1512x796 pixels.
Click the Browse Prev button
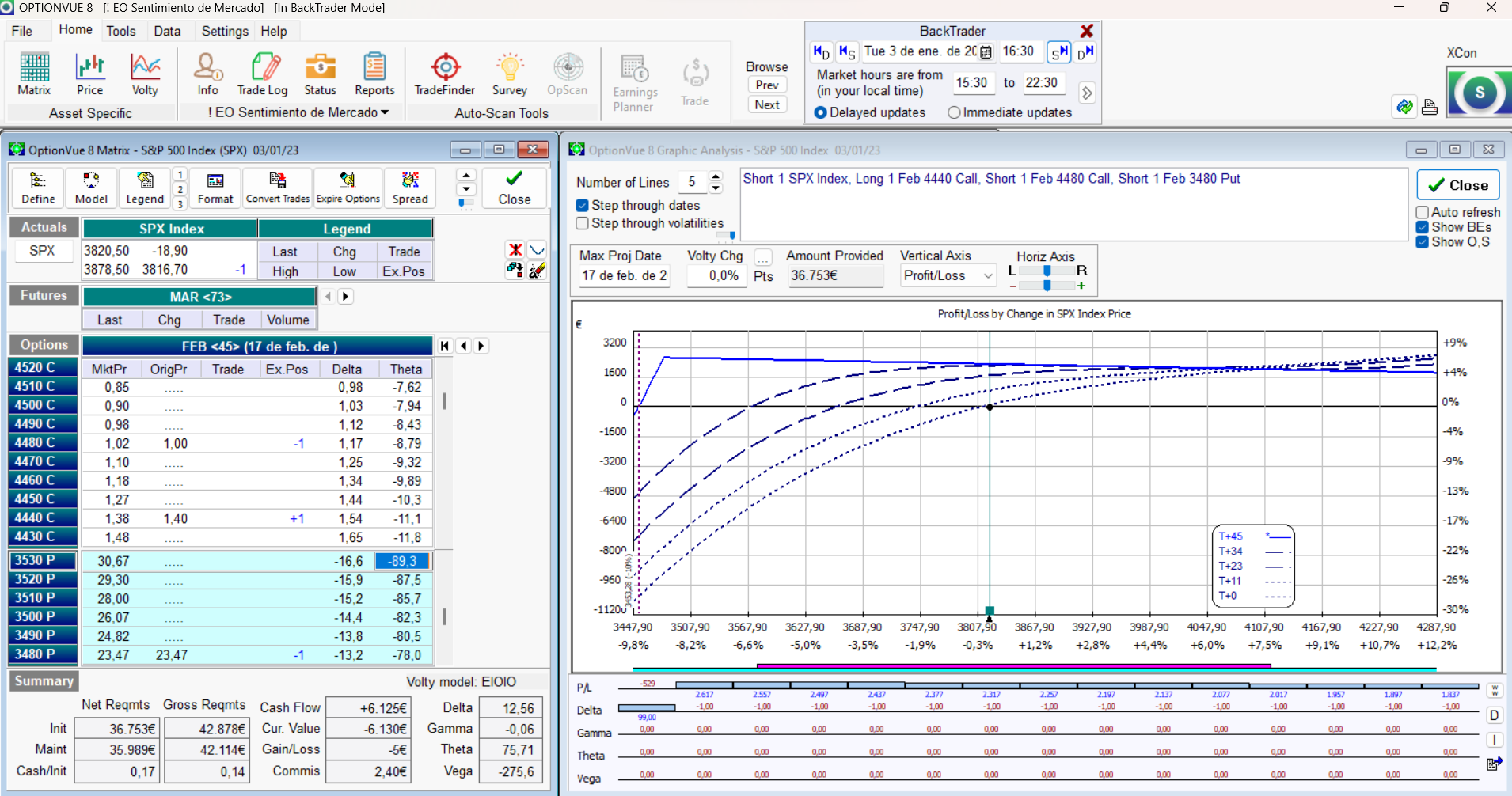pos(767,85)
